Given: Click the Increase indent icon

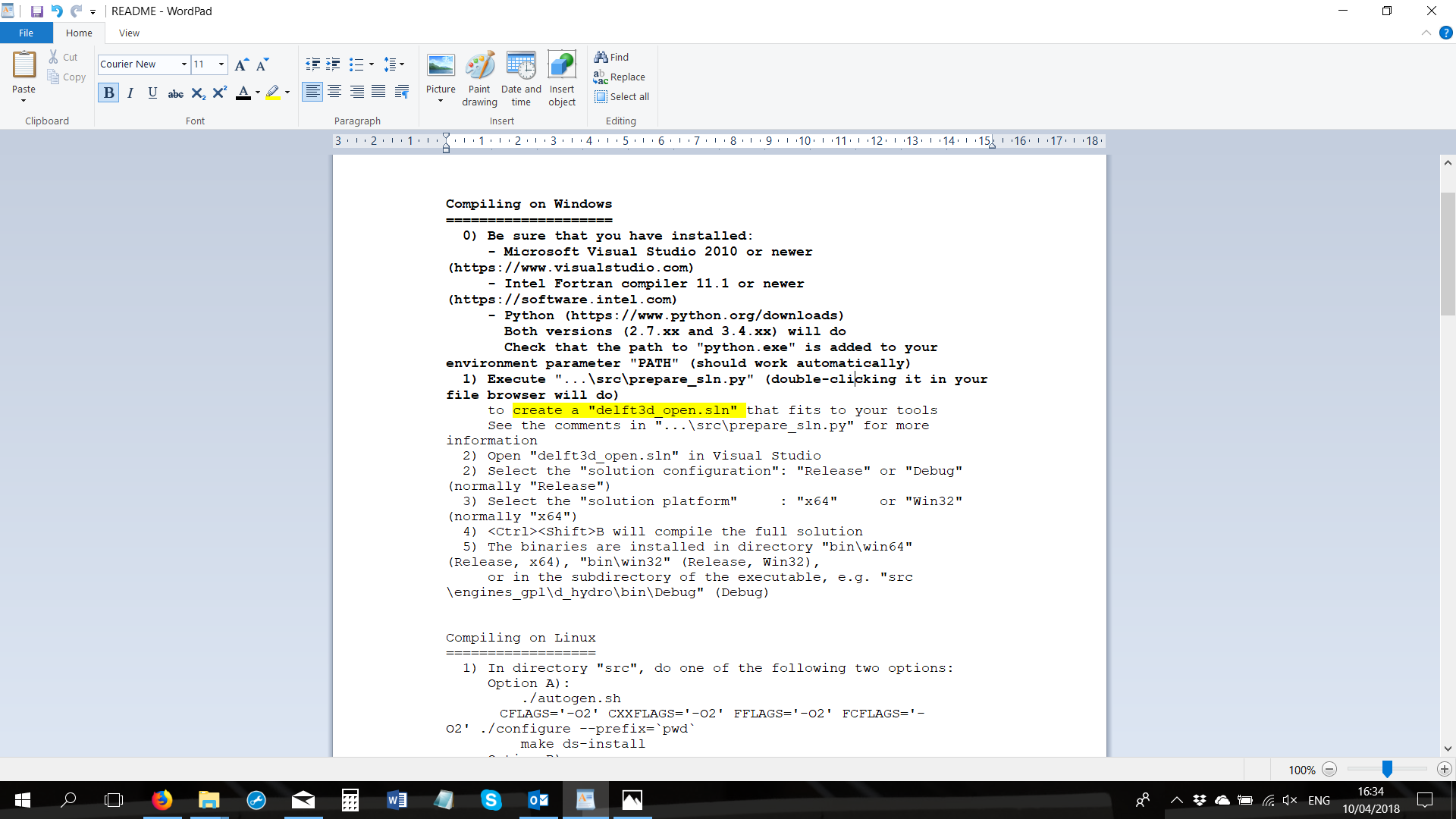Looking at the screenshot, I should pyautogui.click(x=333, y=64).
